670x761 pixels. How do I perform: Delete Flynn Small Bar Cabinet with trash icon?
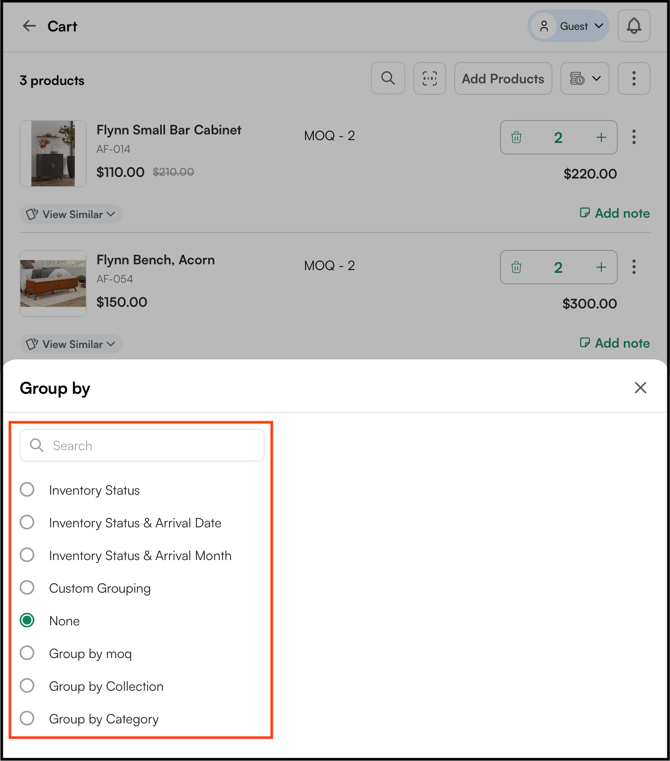(516, 137)
